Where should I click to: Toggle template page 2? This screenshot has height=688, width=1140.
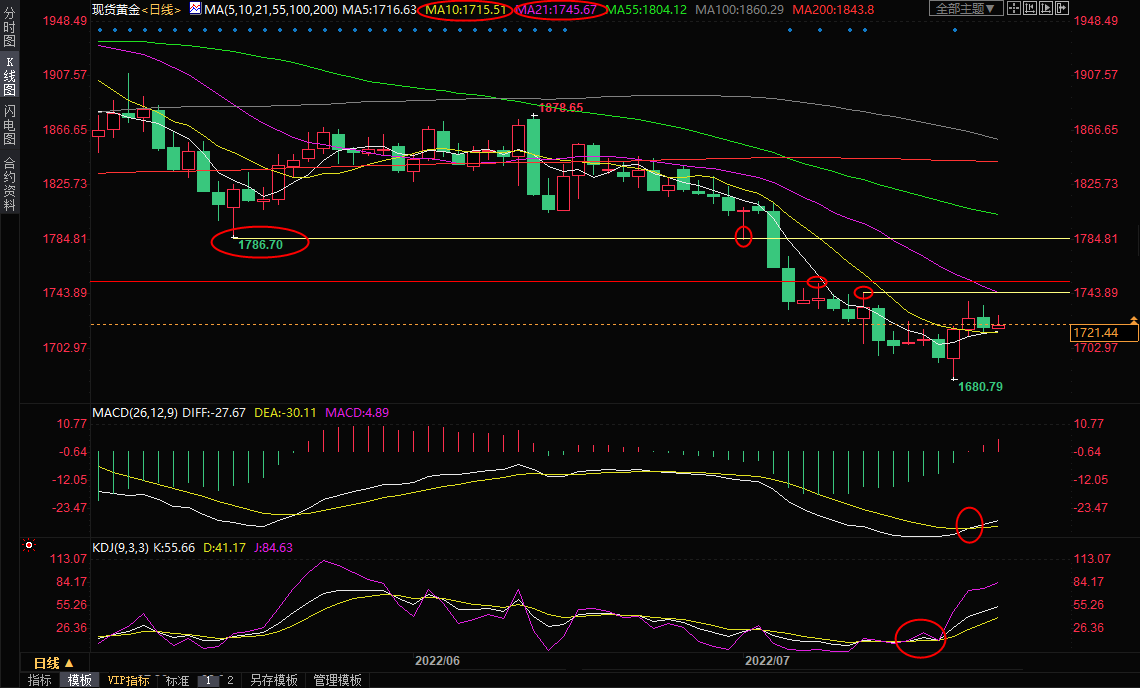pos(230,680)
